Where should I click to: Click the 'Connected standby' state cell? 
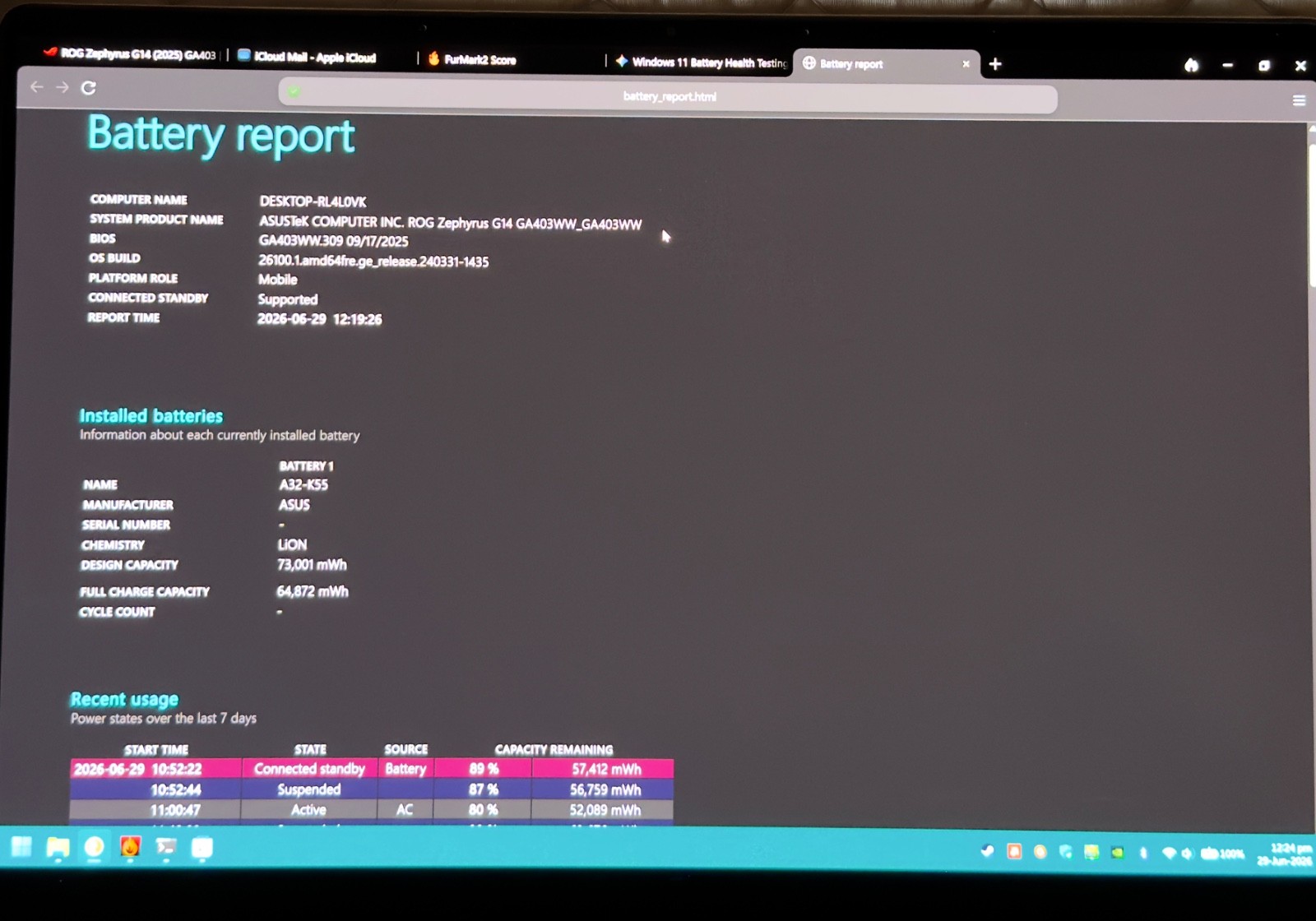[309, 769]
